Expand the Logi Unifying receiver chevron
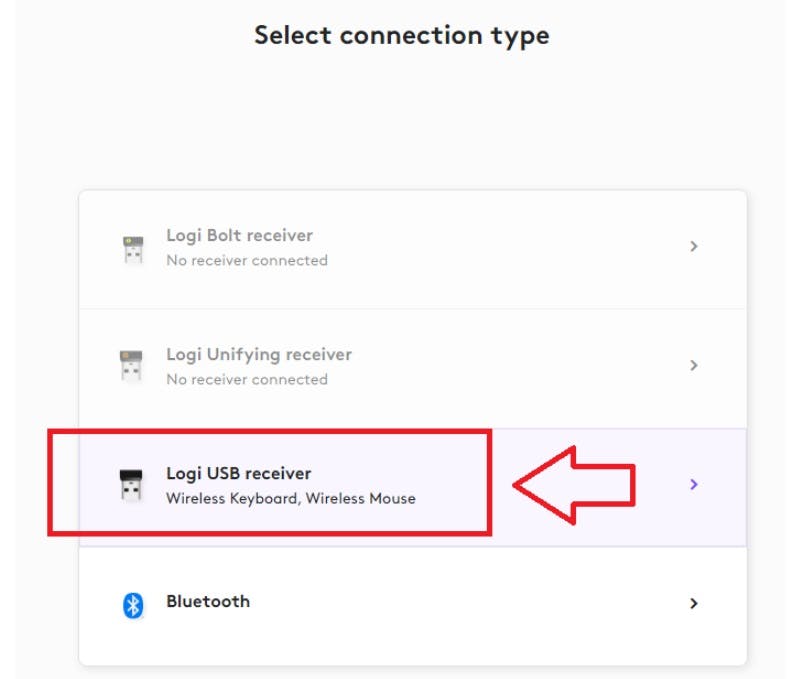 693,366
